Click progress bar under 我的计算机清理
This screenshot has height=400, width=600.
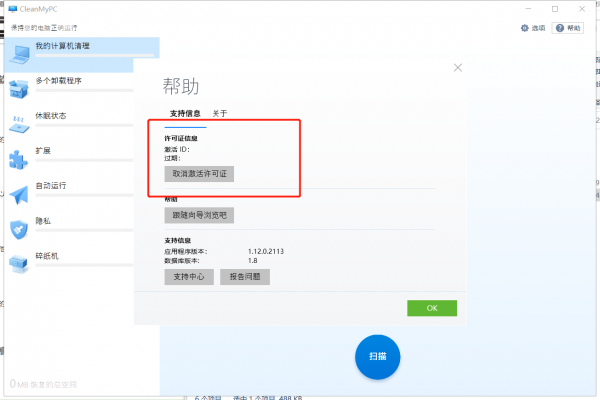click(95, 56)
